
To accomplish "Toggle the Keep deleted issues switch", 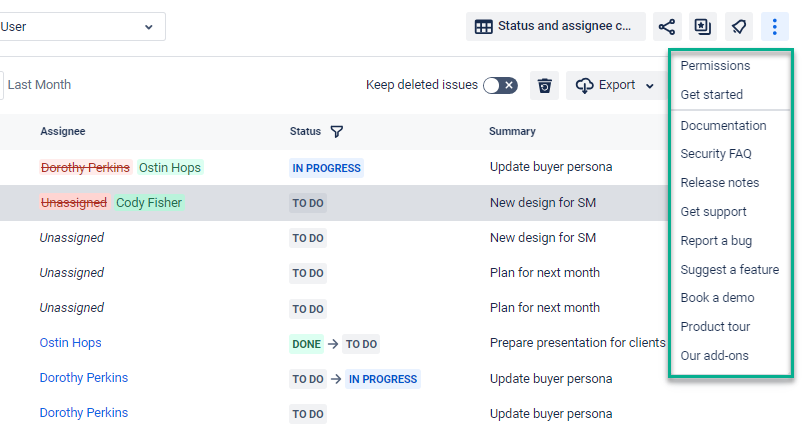I will [500, 86].
